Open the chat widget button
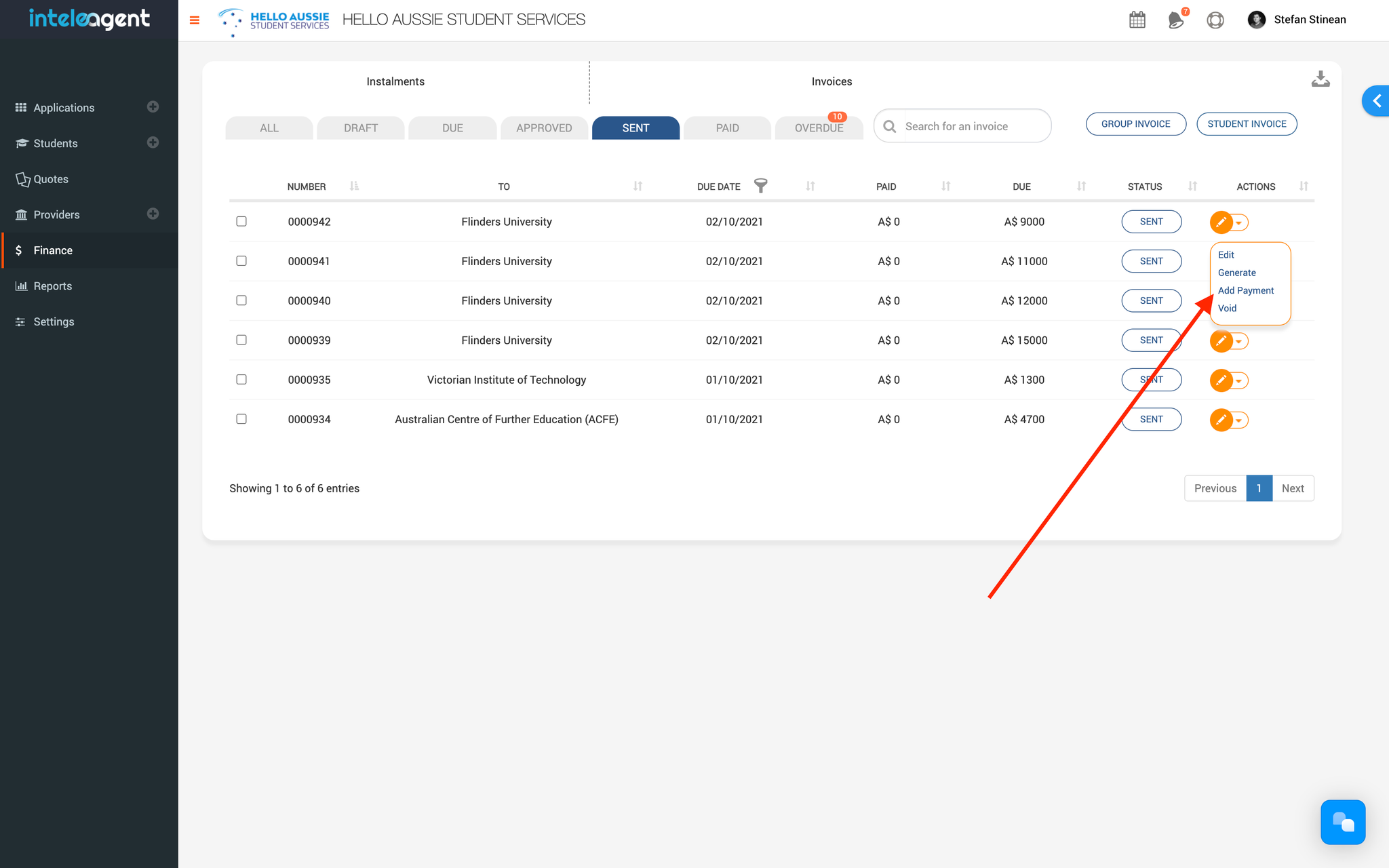Screen dimensions: 1389x868 [1342, 822]
